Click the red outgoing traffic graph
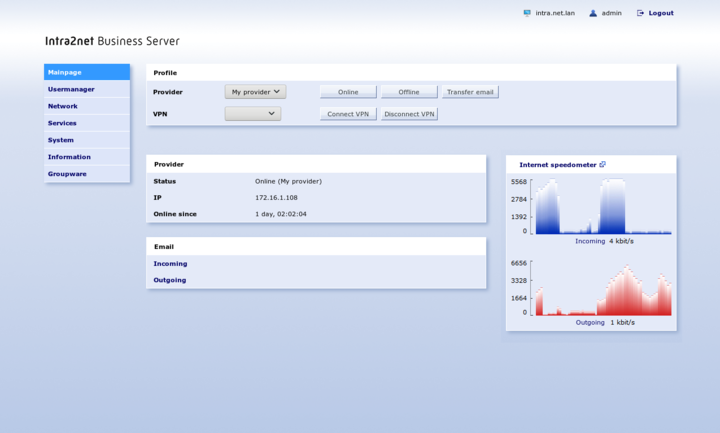Screen dimensions: 720x433 (x=603, y=288)
